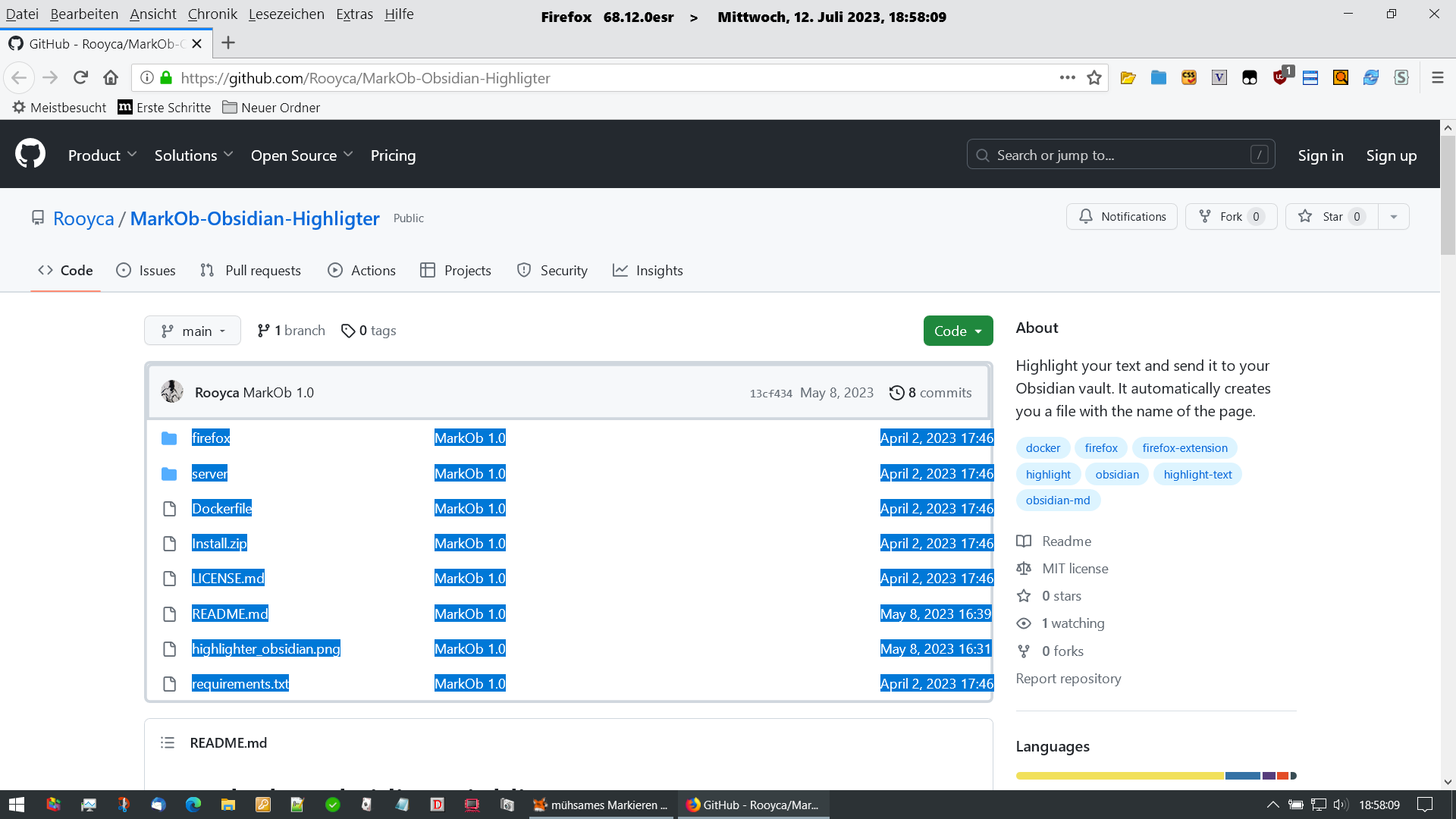Switch to the Issues tab
Image resolution: width=1456 pixels, height=819 pixels.
pos(146,271)
